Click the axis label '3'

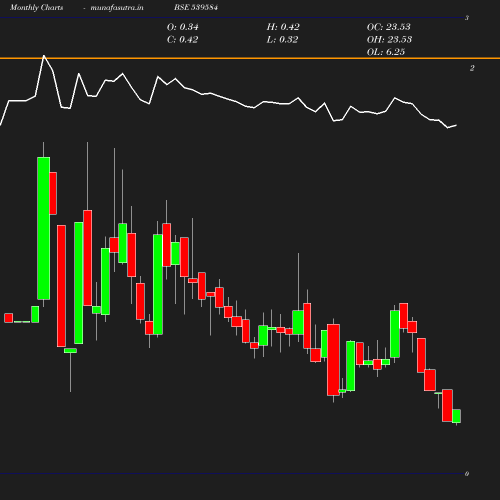coord(467,18)
